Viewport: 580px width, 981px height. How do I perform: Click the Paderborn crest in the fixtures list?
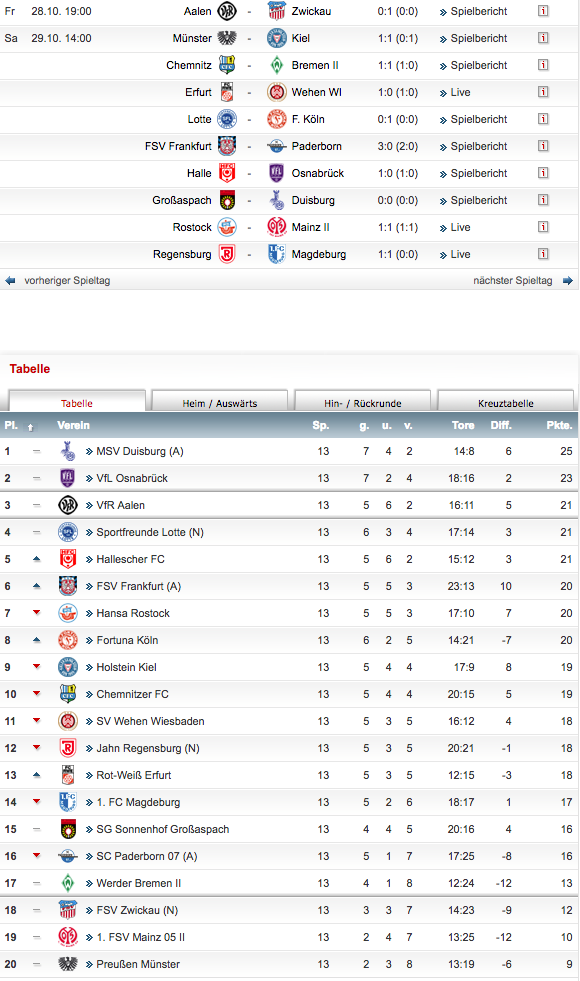tap(277, 146)
